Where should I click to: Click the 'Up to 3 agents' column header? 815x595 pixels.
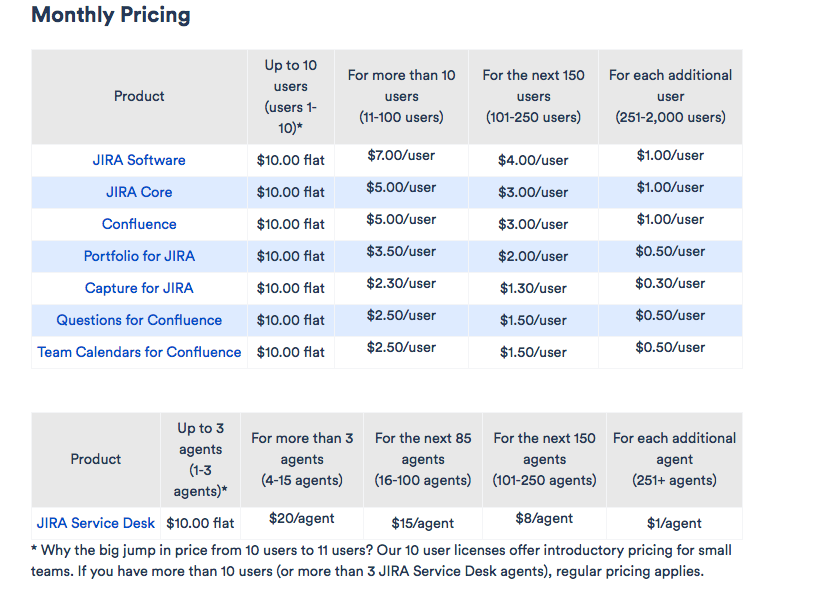(x=200, y=459)
